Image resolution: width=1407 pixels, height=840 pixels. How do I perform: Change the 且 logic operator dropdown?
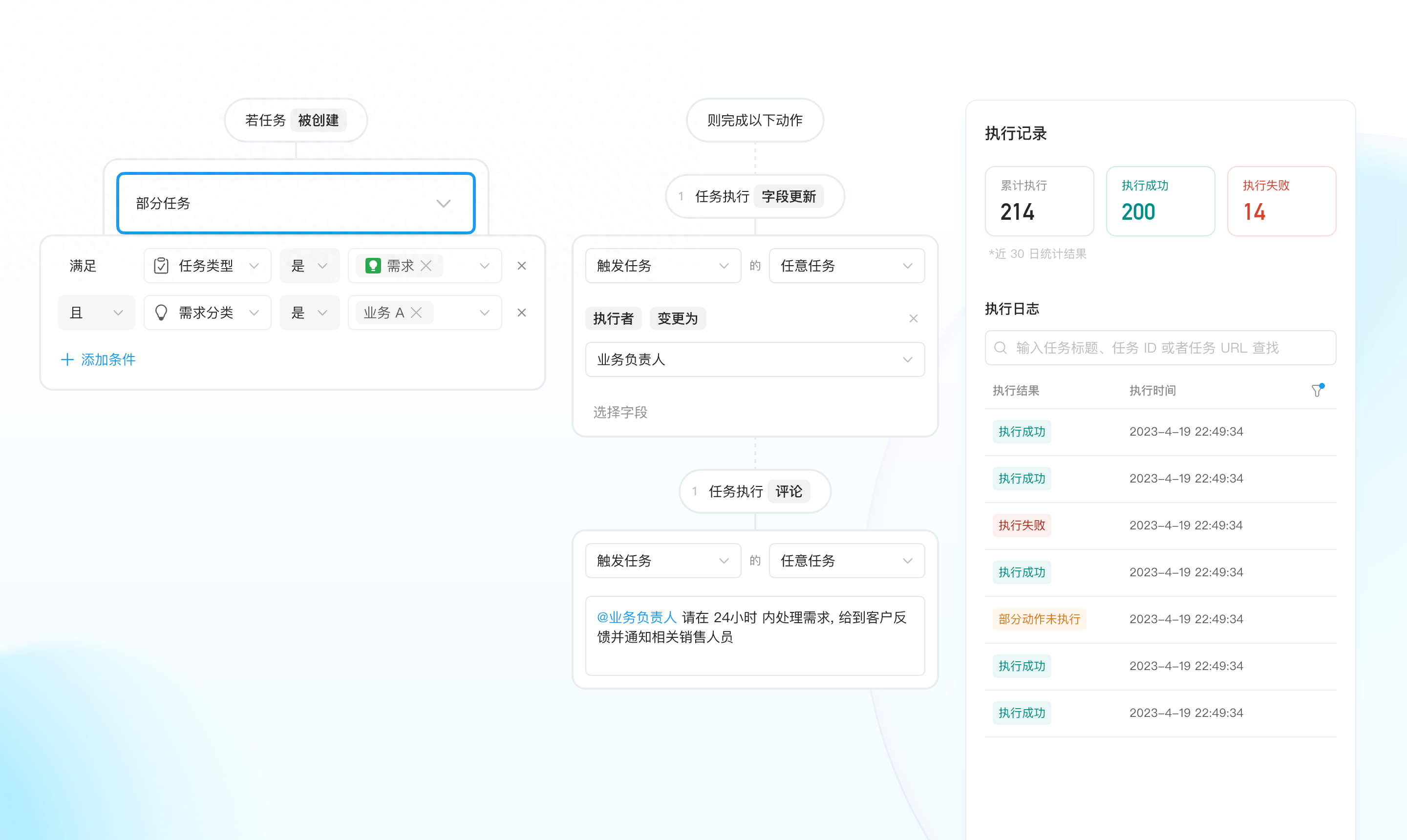click(x=96, y=313)
